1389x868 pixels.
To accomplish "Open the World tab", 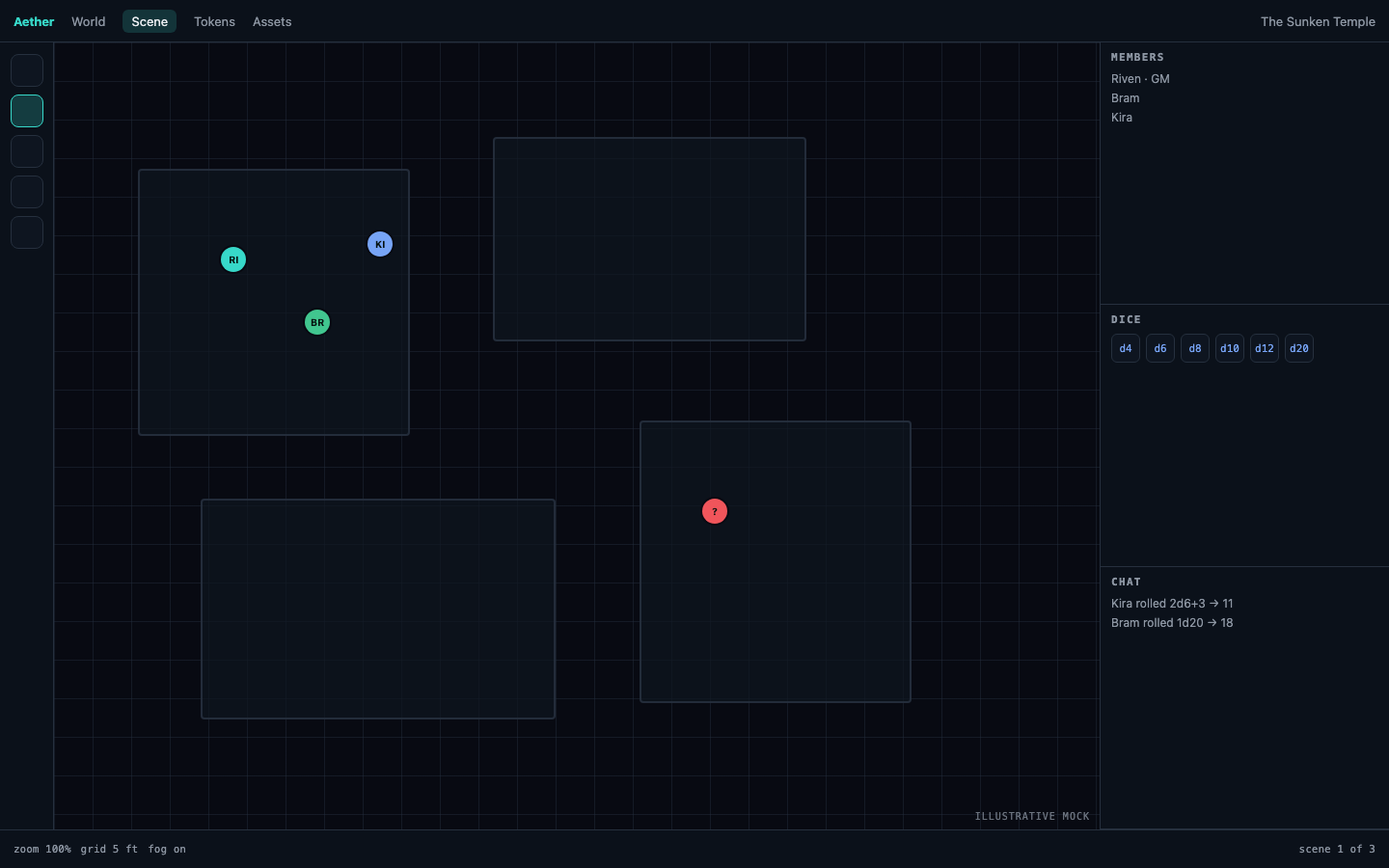I will 89,21.
